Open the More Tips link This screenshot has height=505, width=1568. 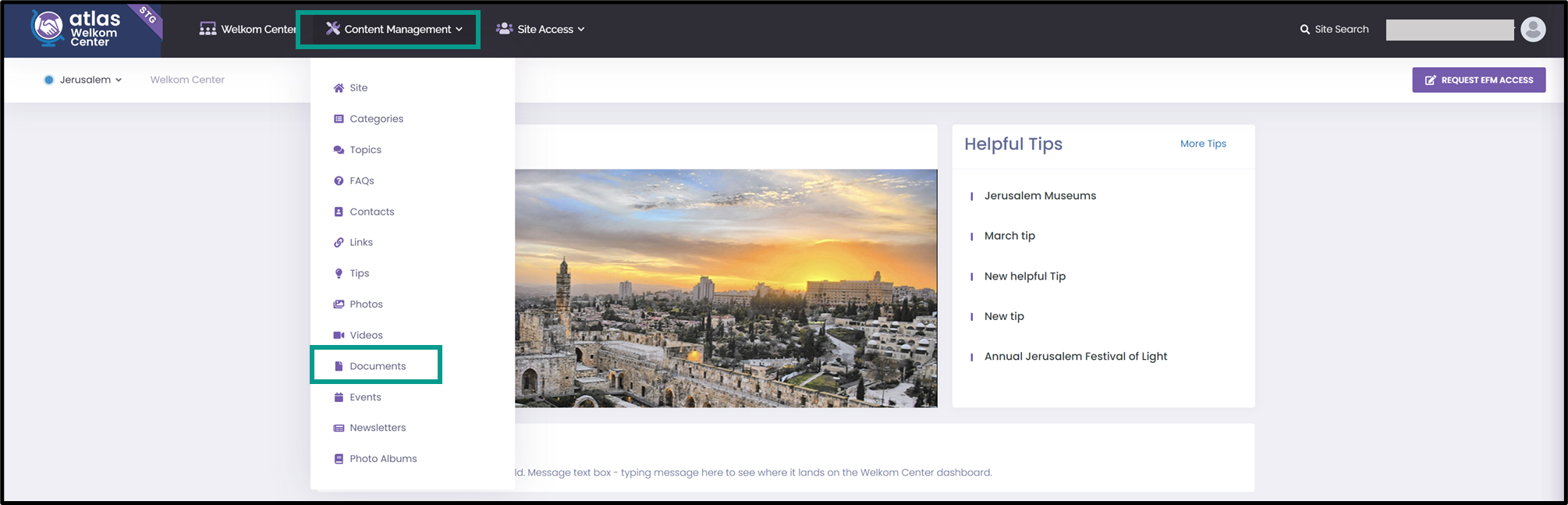click(x=1203, y=144)
